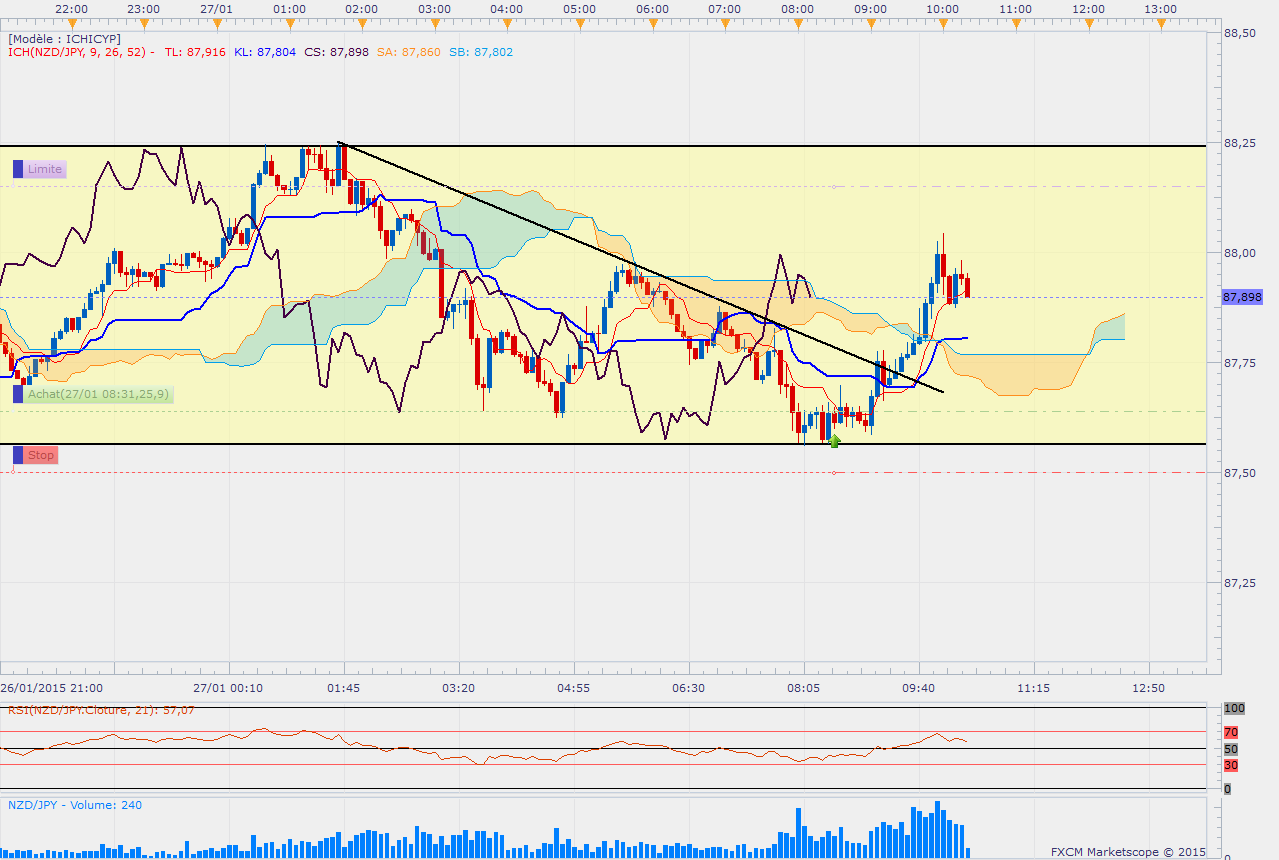The height and width of the screenshot is (860, 1279).
Task: Select the red Stop order label
Action: [x=41, y=455]
